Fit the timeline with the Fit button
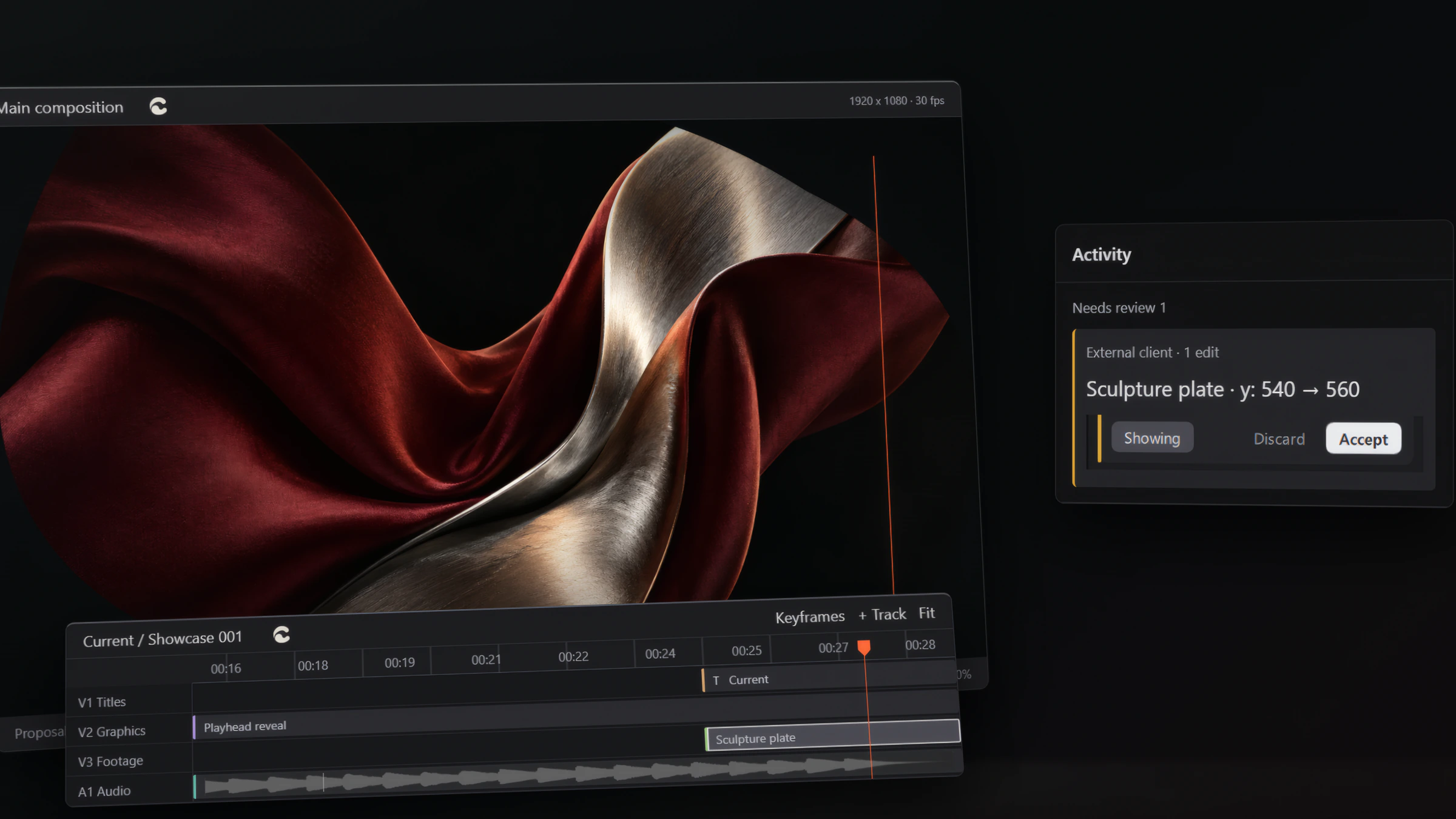 pyautogui.click(x=926, y=613)
